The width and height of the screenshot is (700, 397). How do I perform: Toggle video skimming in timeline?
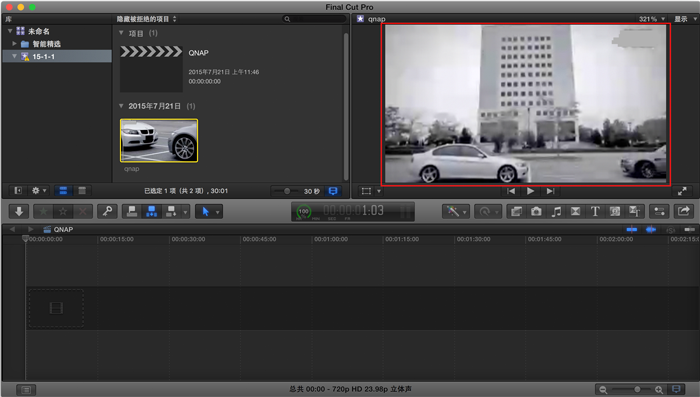click(632, 229)
